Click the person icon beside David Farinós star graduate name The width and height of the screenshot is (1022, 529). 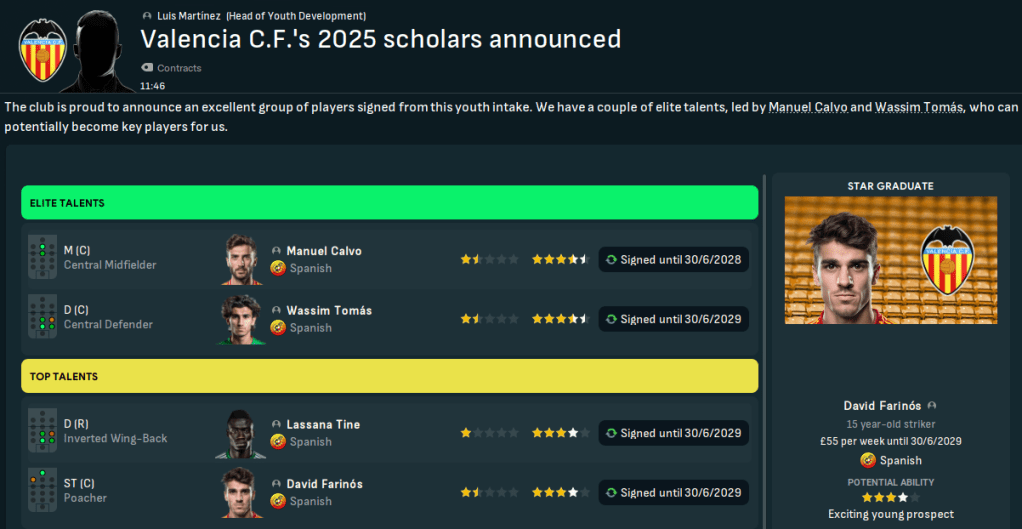[x=932, y=406]
